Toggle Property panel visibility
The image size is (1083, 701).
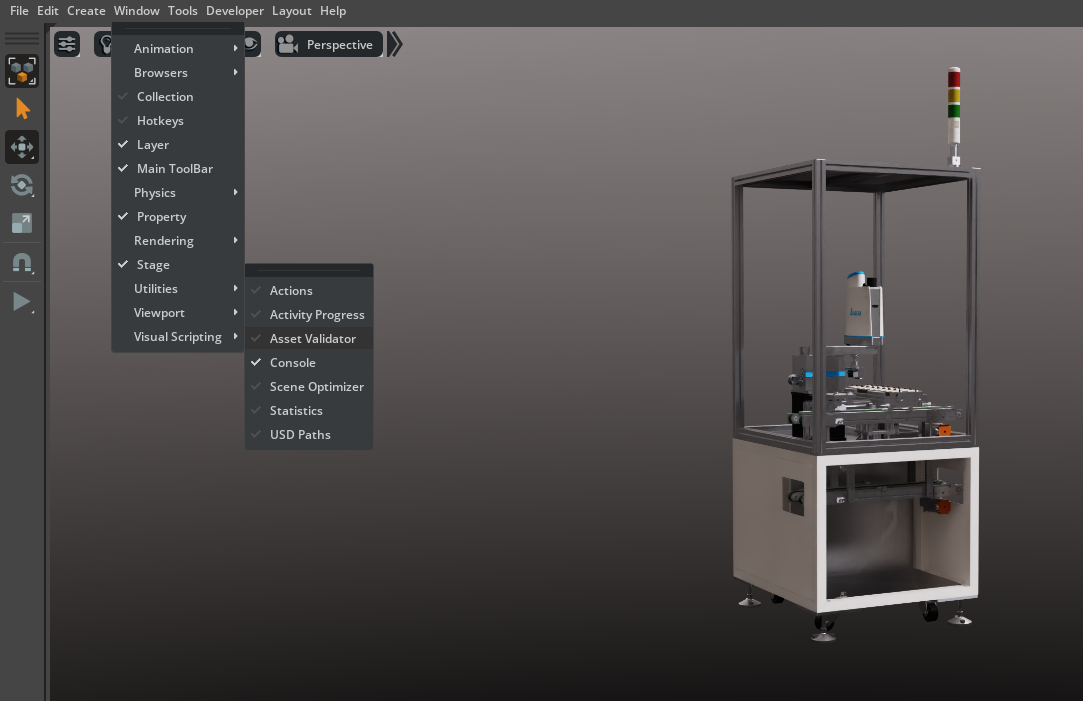[x=161, y=217]
